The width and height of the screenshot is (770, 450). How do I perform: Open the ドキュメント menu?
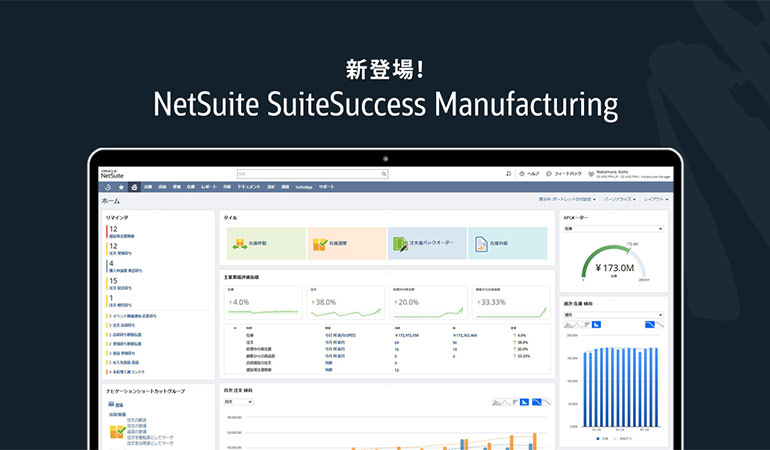(x=249, y=187)
